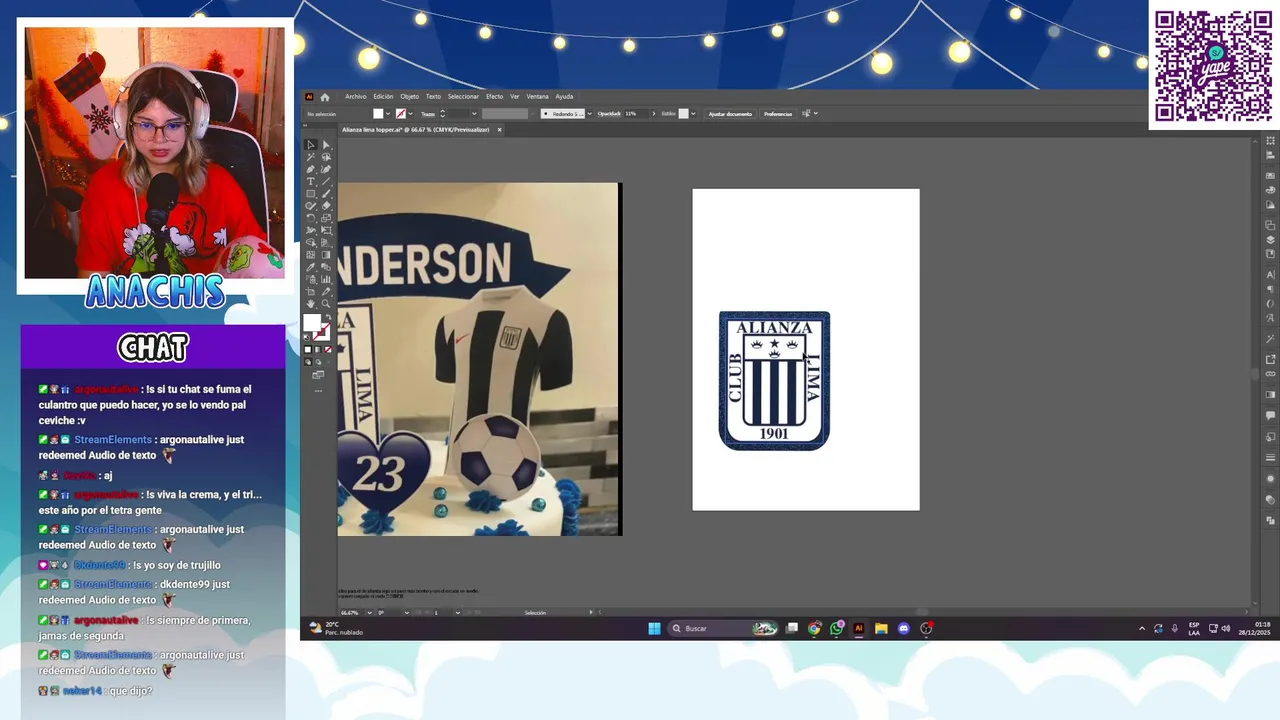Image resolution: width=1280 pixels, height=720 pixels.
Task: Select the Pen tool
Action: (x=310, y=169)
